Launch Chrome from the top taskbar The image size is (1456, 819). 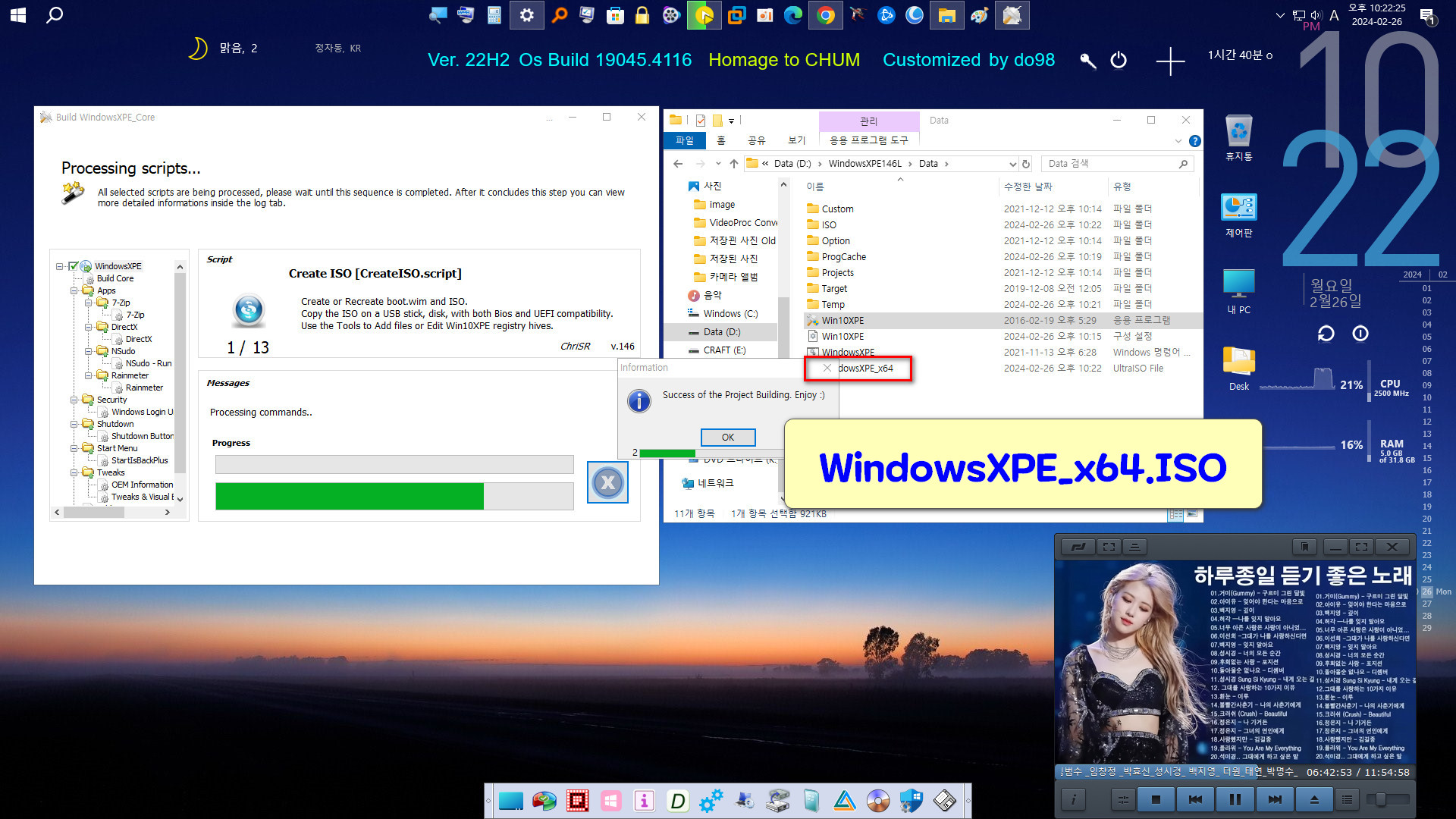(825, 15)
